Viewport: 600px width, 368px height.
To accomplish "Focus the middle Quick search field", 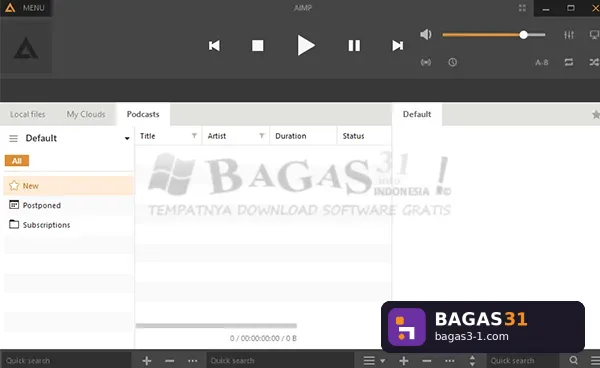I will 280,360.
